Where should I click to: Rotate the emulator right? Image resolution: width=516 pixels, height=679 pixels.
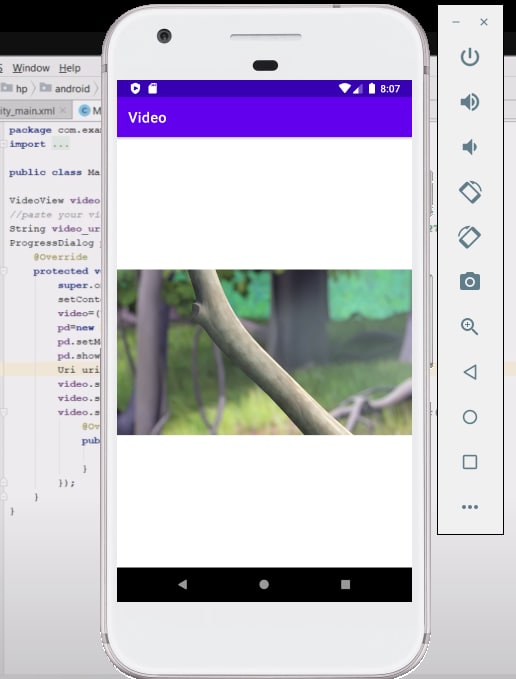pos(470,237)
